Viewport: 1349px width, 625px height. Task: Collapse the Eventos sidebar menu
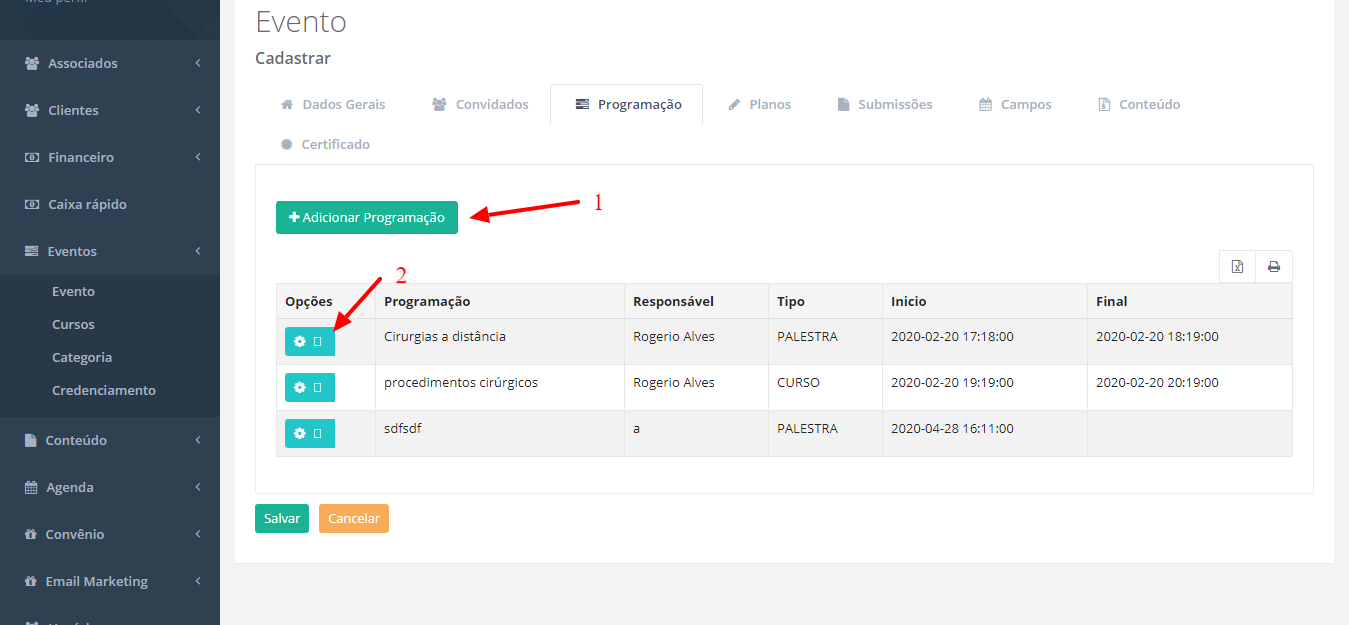point(110,251)
